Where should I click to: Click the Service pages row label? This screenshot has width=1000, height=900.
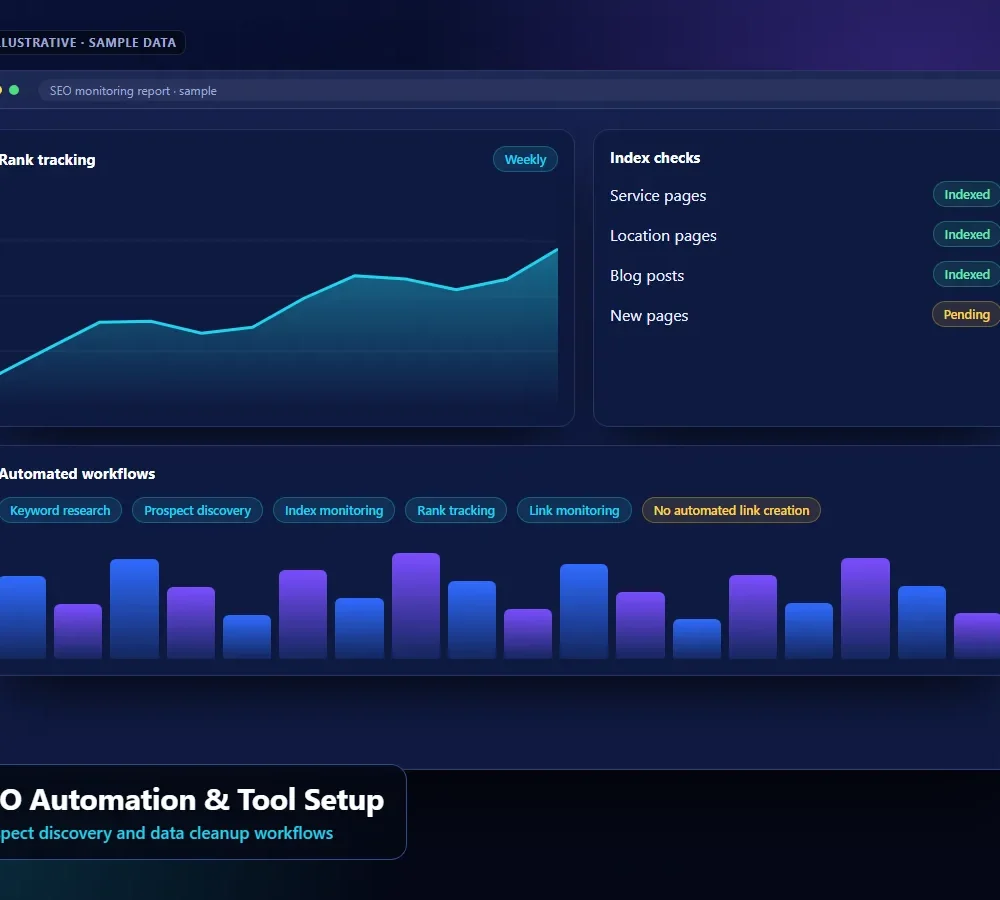coord(658,196)
